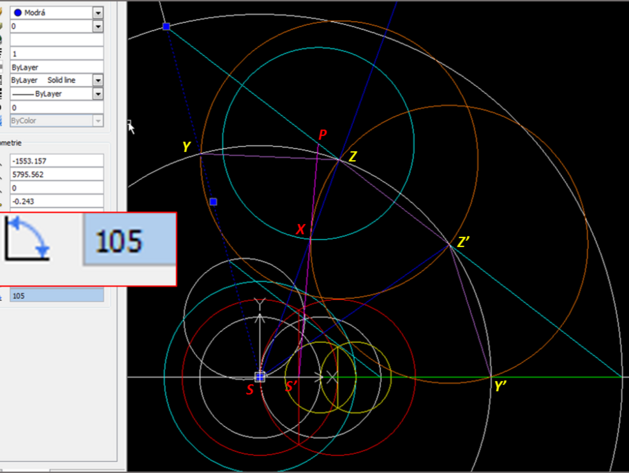Click the yellow point label Y
This screenshot has width=629, height=473.
pyautogui.click(x=186, y=147)
